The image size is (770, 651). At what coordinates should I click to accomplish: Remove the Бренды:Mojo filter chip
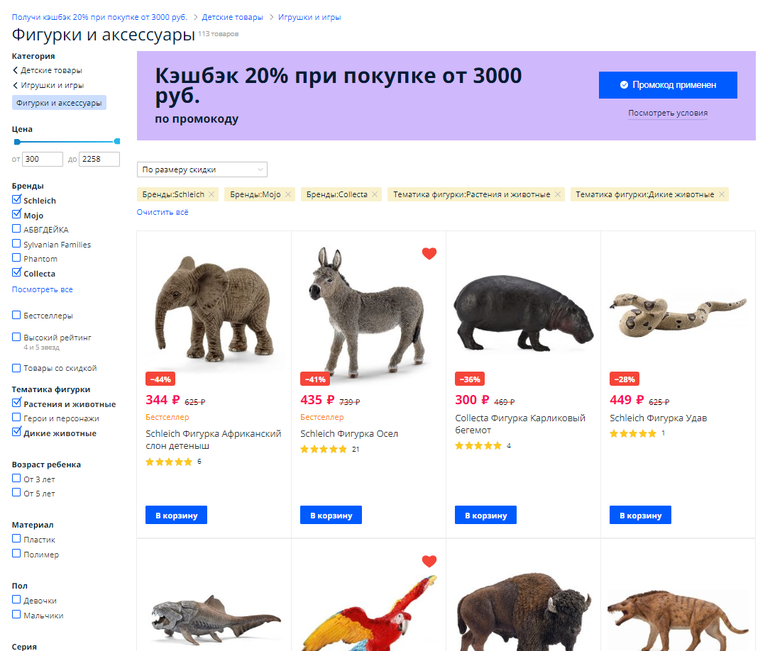click(290, 194)
